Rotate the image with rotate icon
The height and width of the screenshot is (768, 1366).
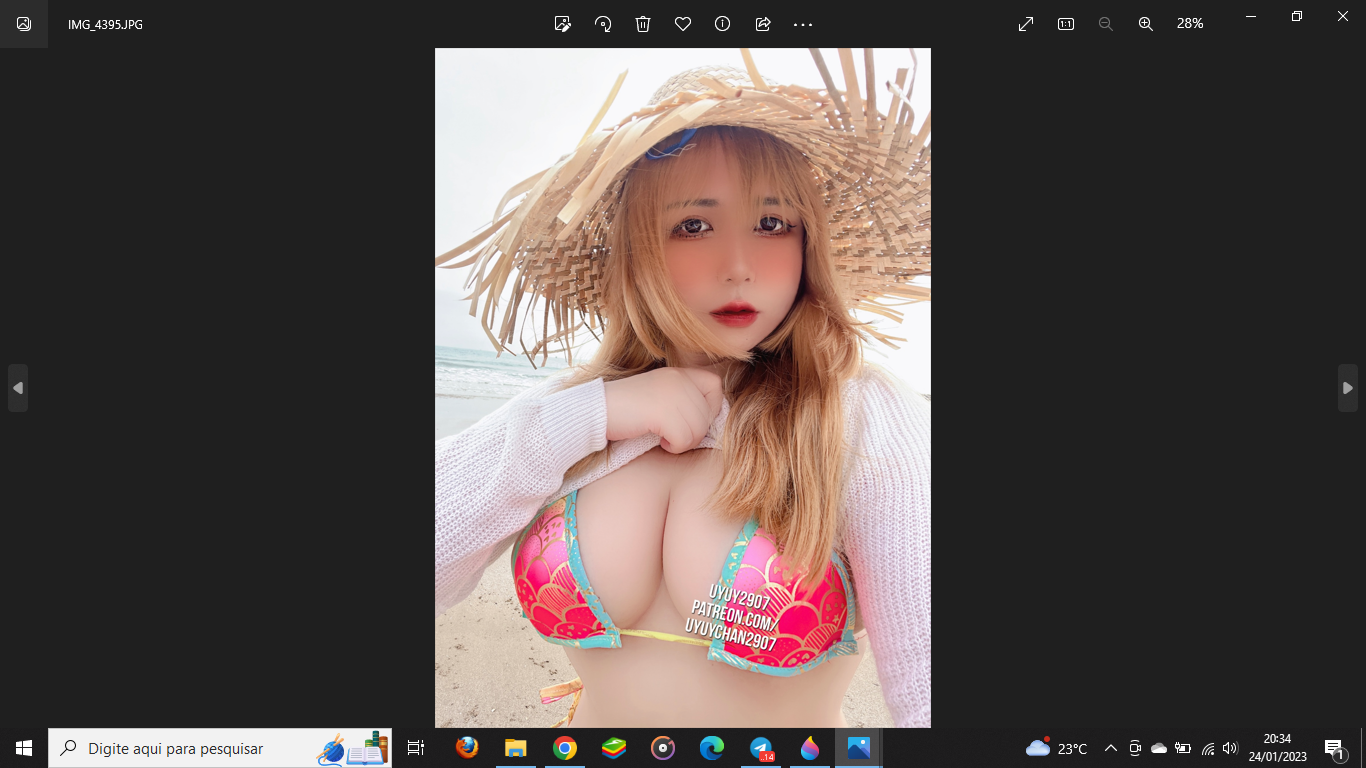603,24
